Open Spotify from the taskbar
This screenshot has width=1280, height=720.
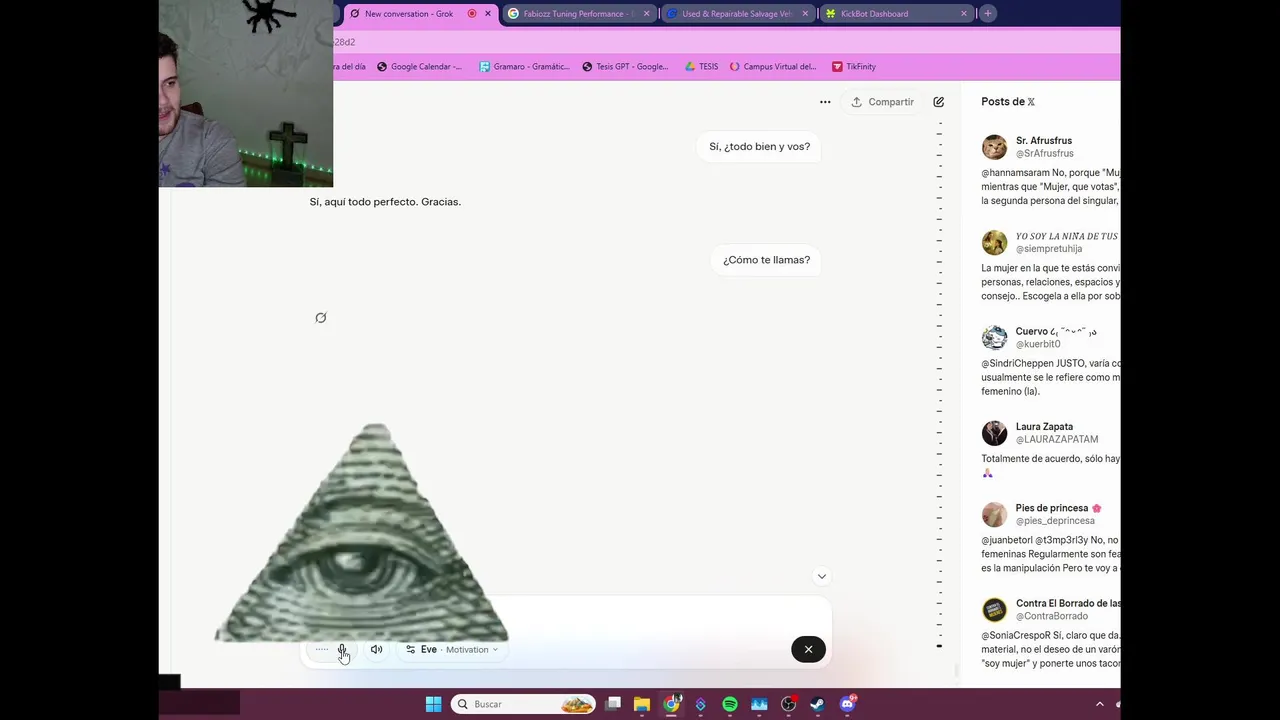pos(730,704)
